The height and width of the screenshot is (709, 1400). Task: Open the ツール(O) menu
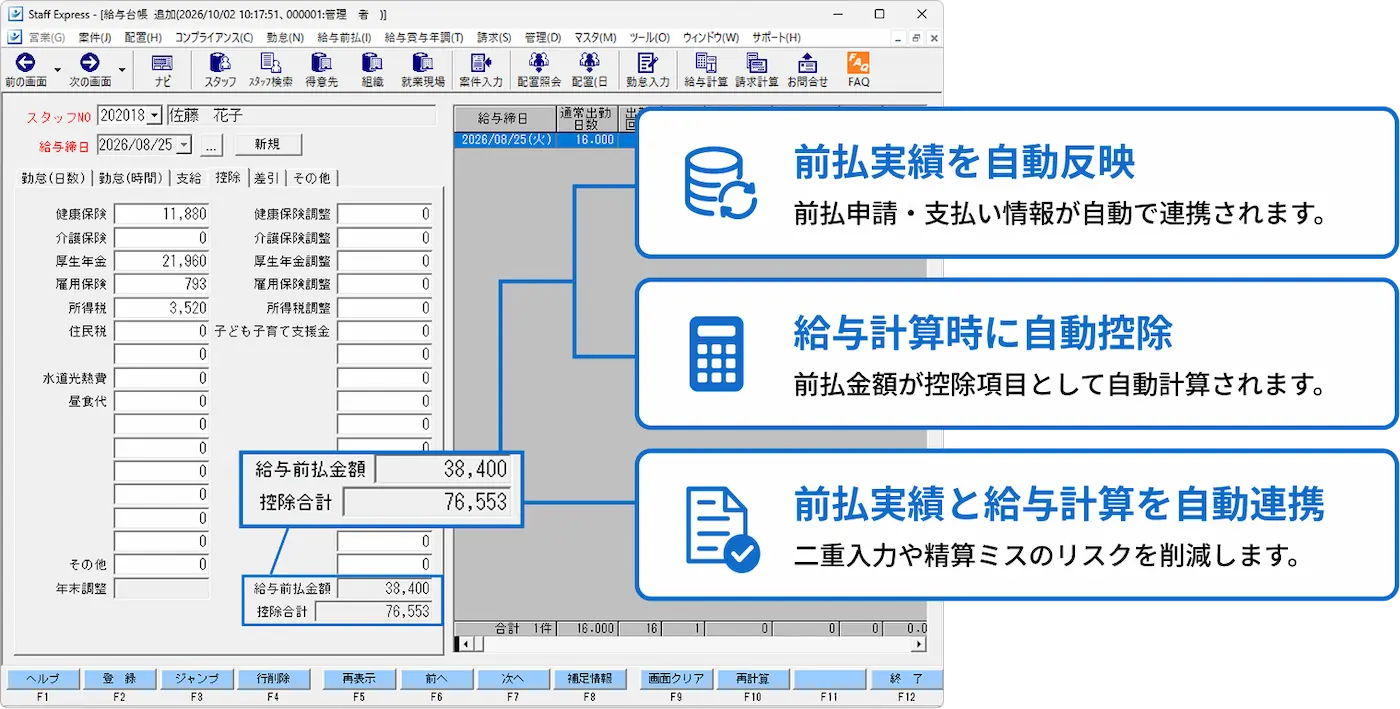click(x=650, y=37)
